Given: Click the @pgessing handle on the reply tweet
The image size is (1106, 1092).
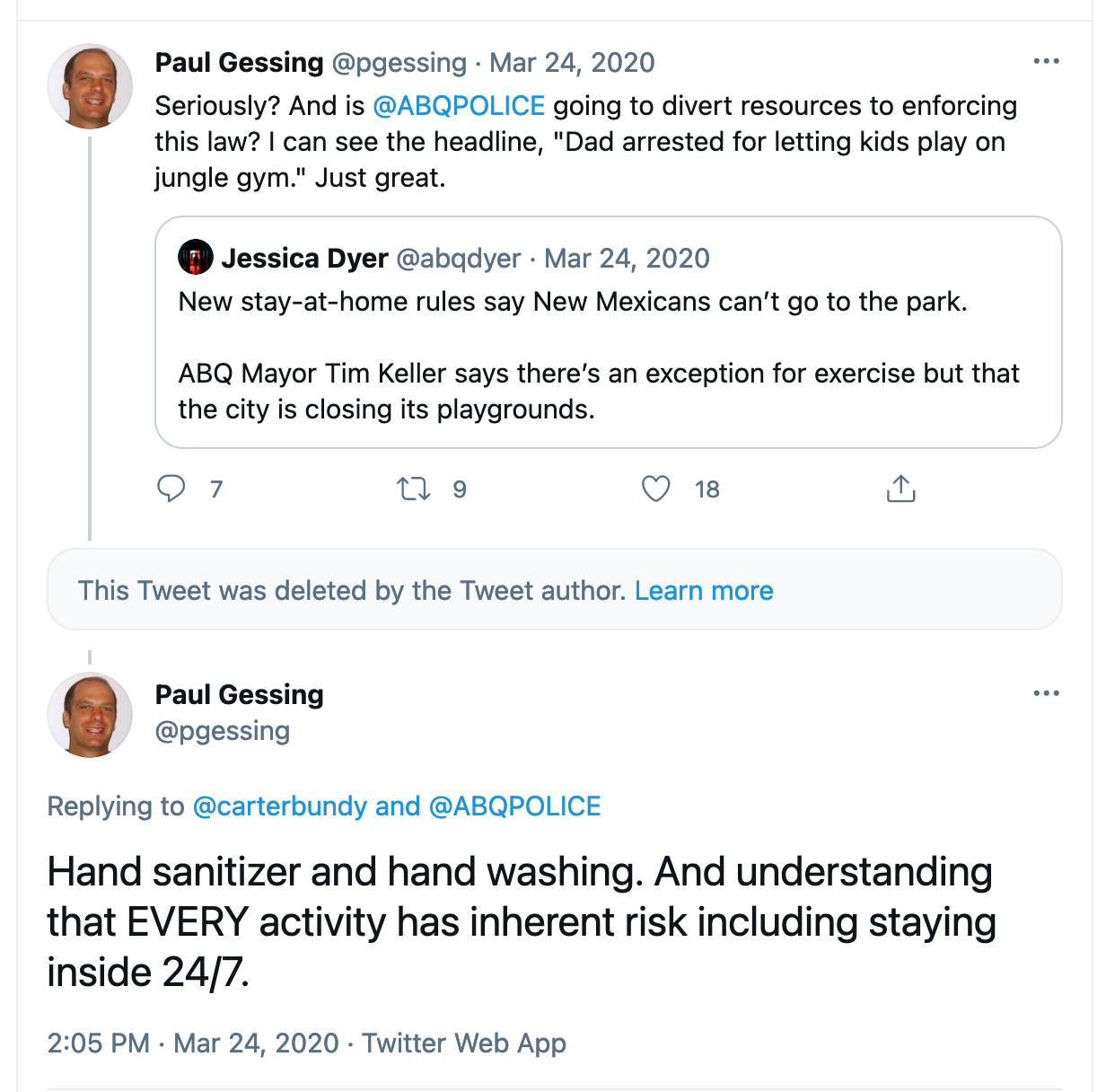Looking at the screenshot, I should pos(223,731).
